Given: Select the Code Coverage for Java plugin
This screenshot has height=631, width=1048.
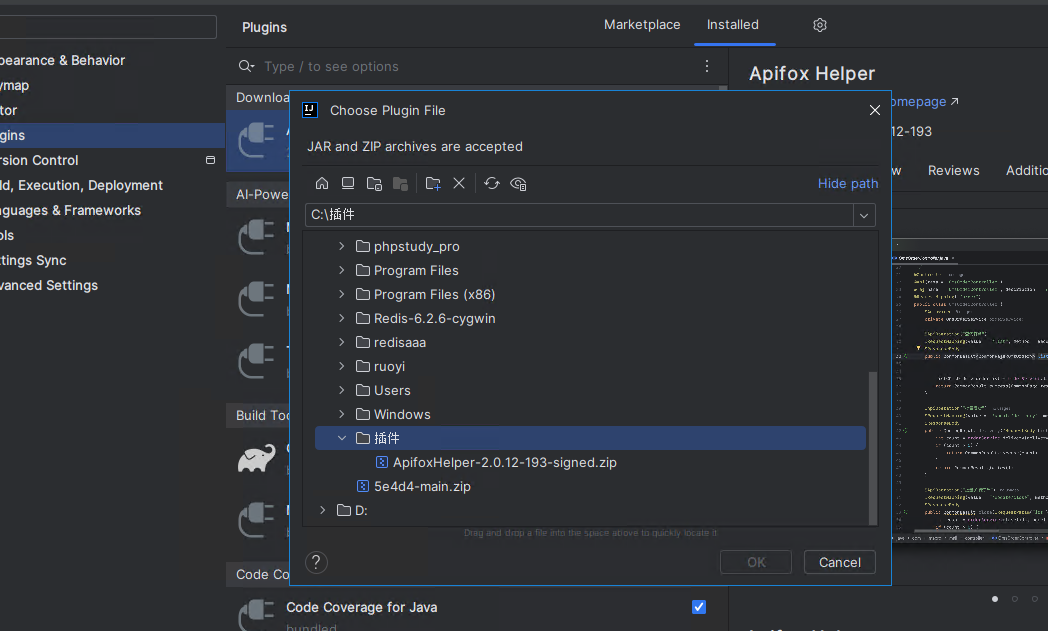Looking at the screenshot, I should 362,607.
